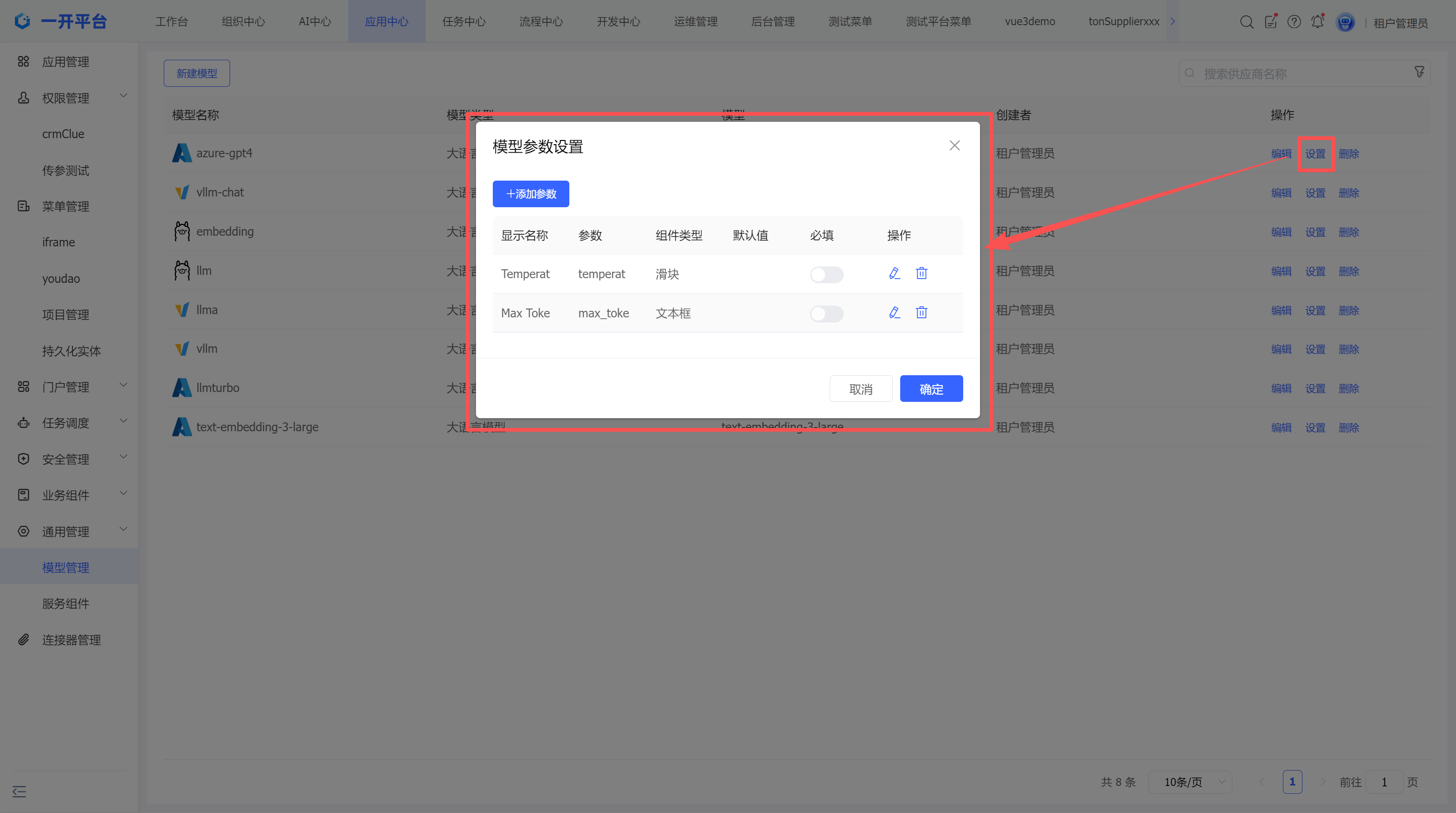Click the search magnifier in header
Screen dimensions: 1456x813
[1246, 21]
